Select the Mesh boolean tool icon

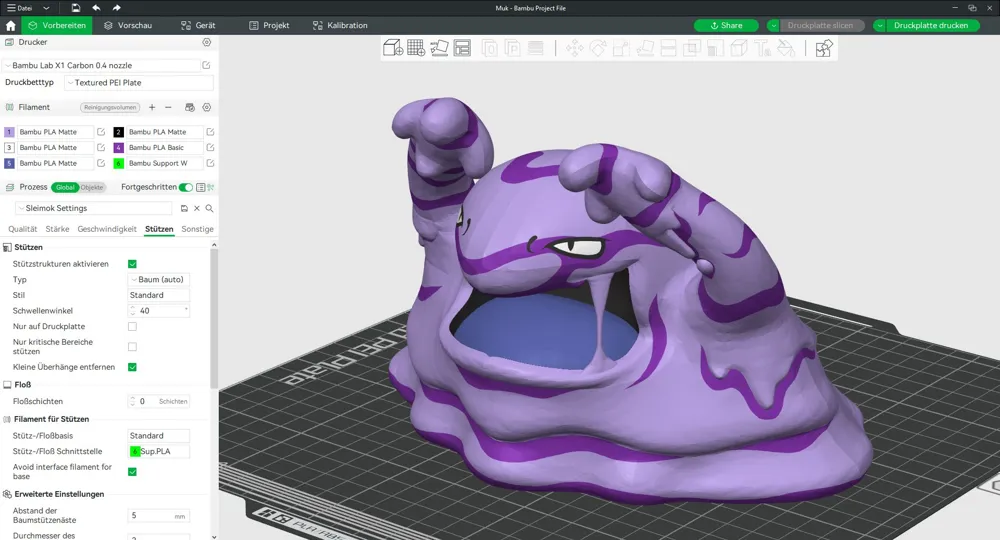(x=691, y=48)
